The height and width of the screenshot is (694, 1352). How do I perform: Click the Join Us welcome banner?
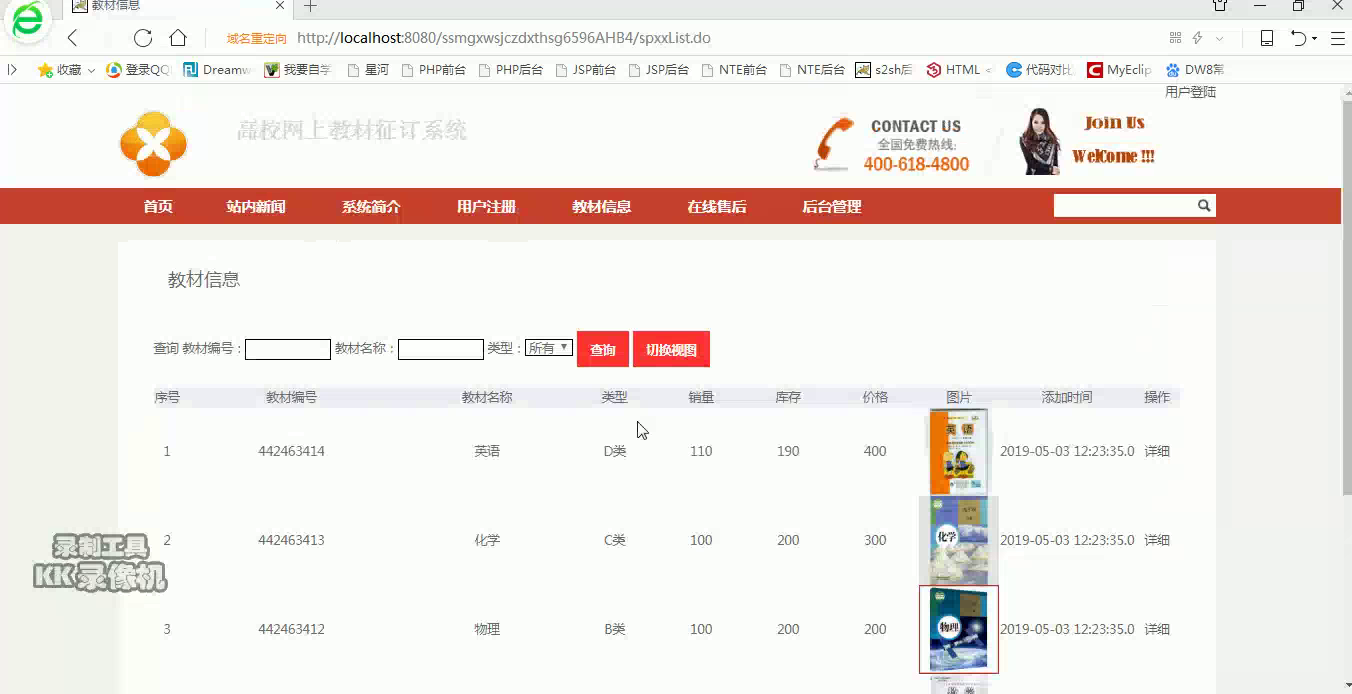(x=1086, y=142)
